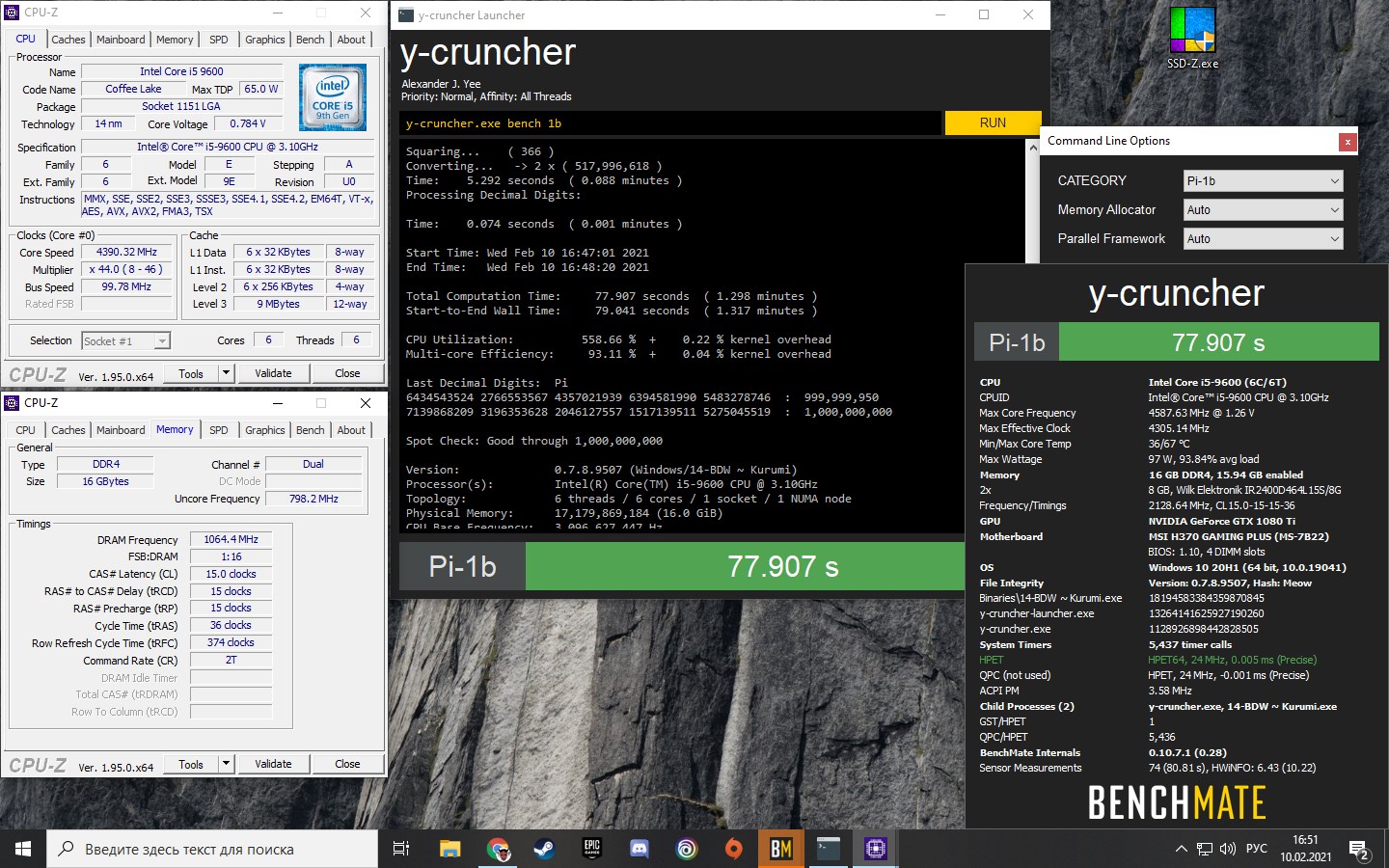
Task: Close the Command Line Options panel
Action: 1348,142
